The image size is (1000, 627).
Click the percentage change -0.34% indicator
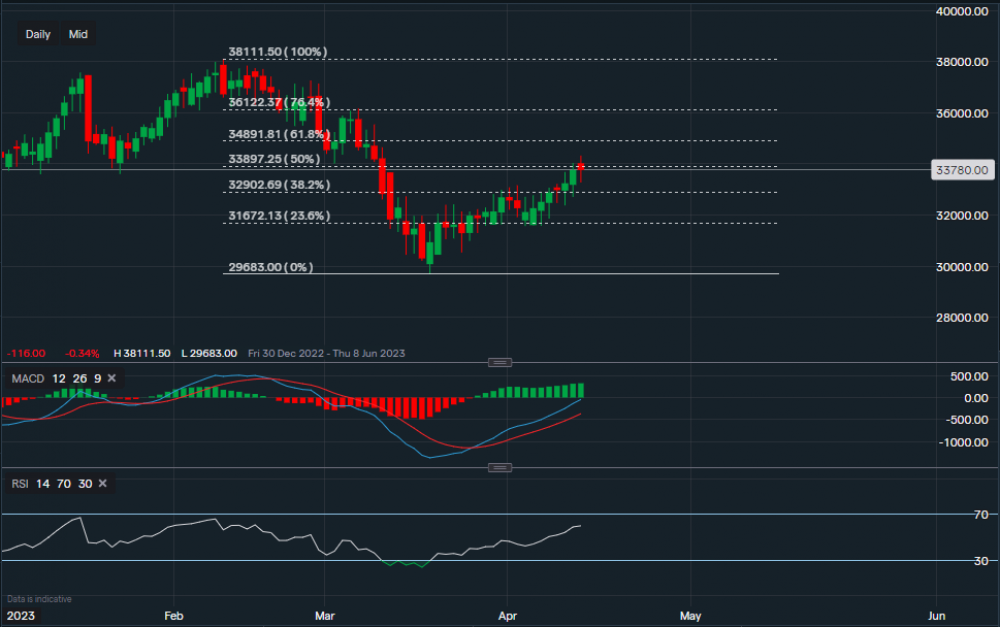[82, 353]
